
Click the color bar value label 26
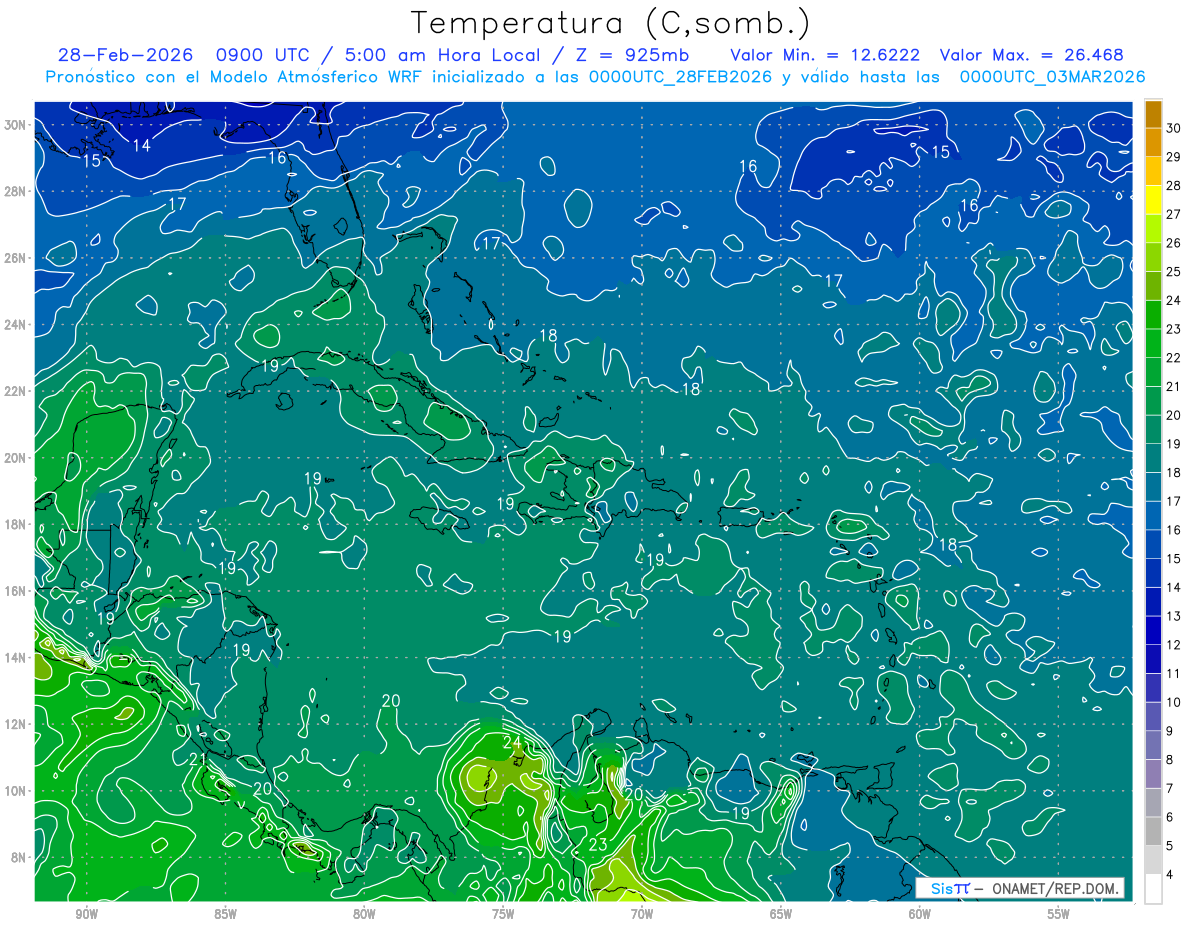click(1174, 243)
